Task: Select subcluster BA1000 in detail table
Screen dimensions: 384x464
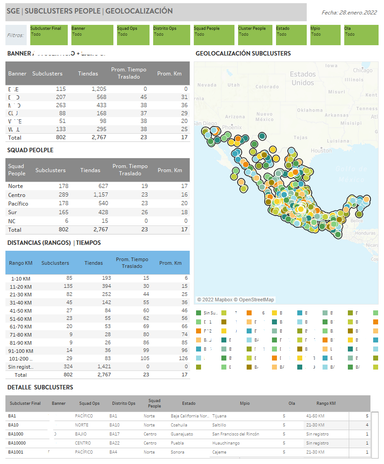Action: click(17, 434)
